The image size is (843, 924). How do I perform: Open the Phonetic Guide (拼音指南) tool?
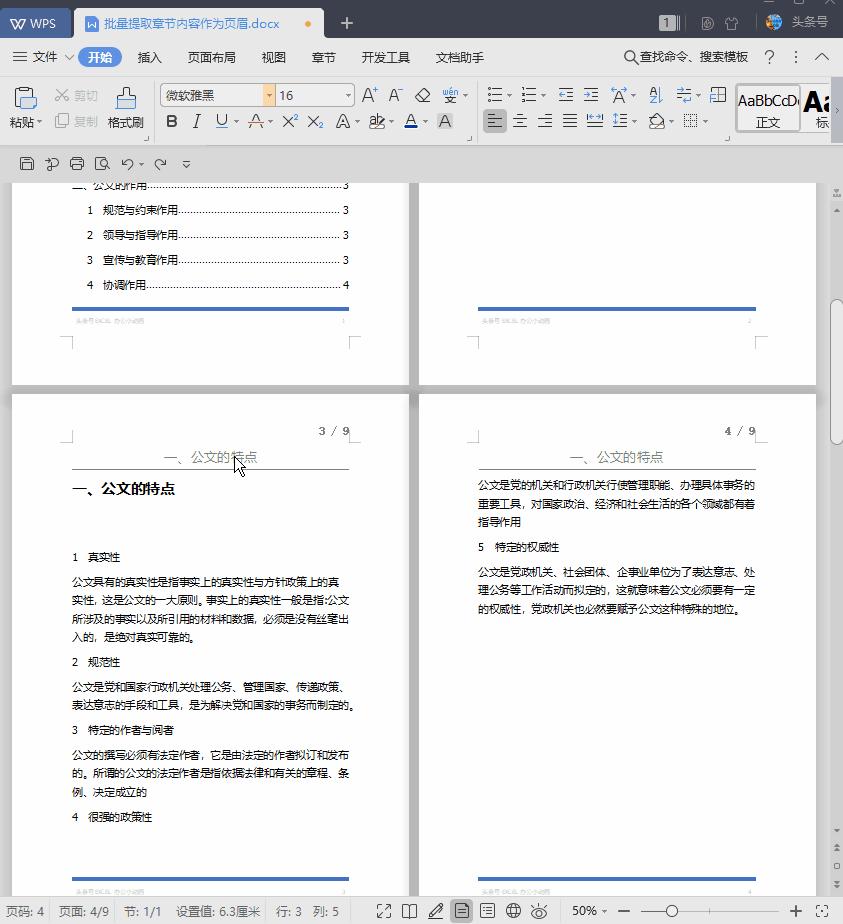(452, 94)
